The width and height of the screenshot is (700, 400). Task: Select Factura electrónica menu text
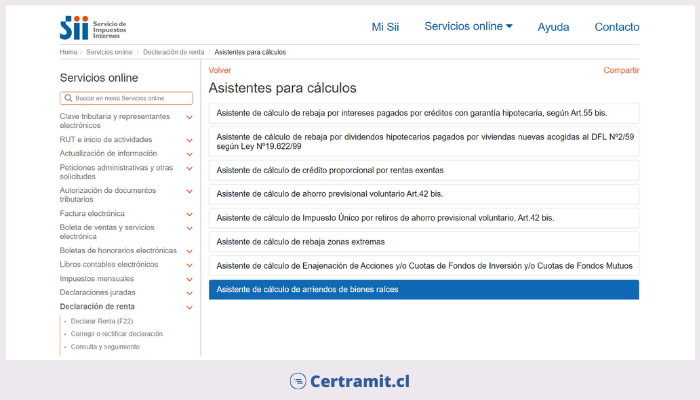click(92, 213)
